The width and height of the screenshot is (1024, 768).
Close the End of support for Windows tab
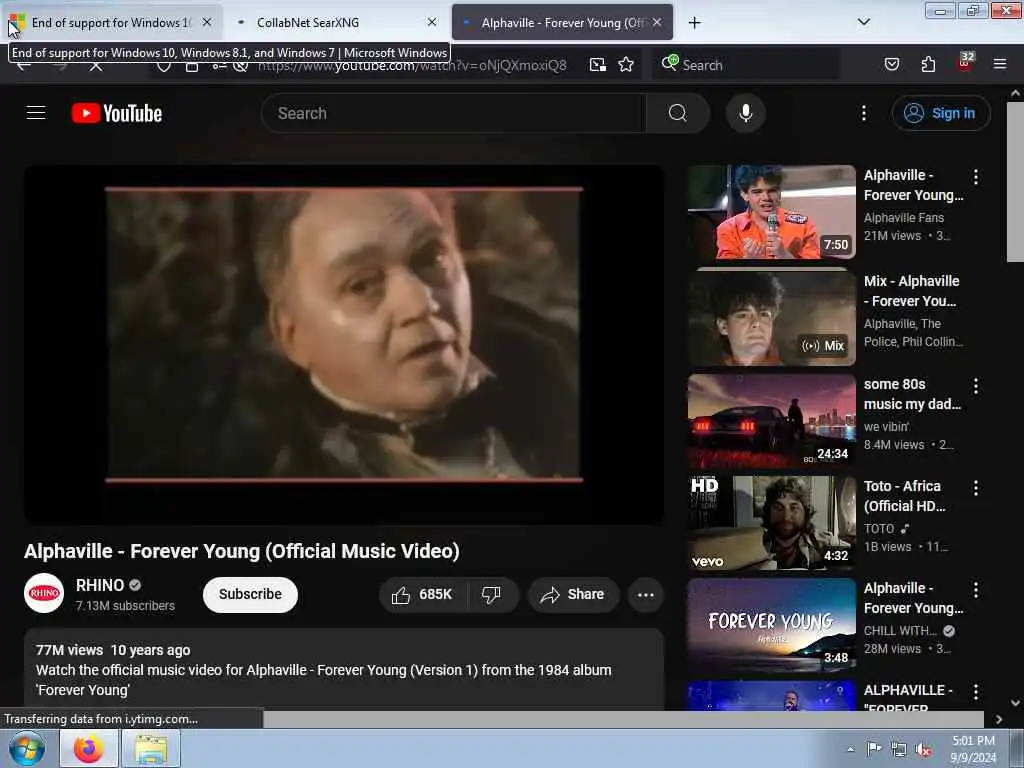[206, 22]
